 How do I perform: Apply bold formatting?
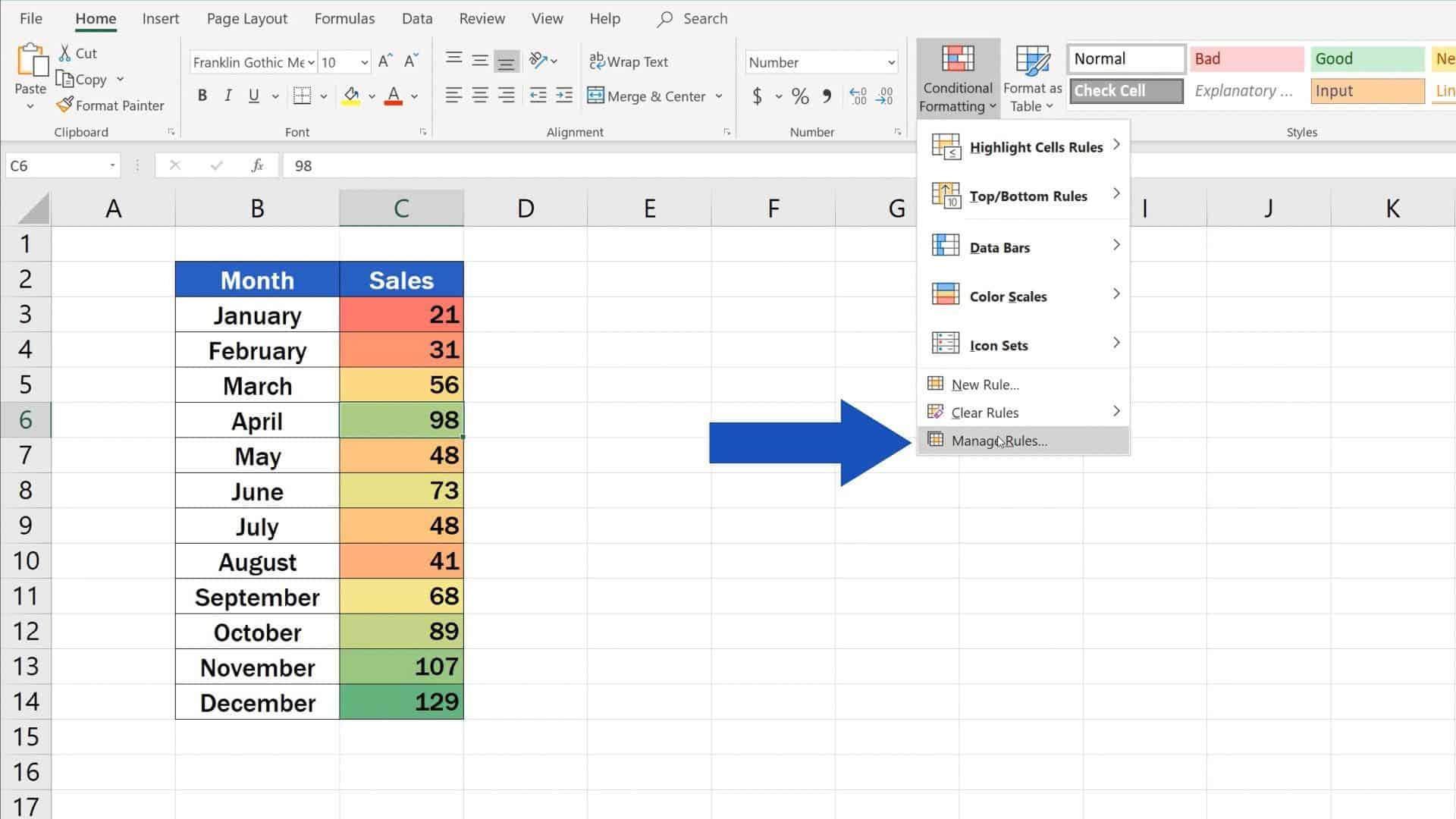[202, 96]
